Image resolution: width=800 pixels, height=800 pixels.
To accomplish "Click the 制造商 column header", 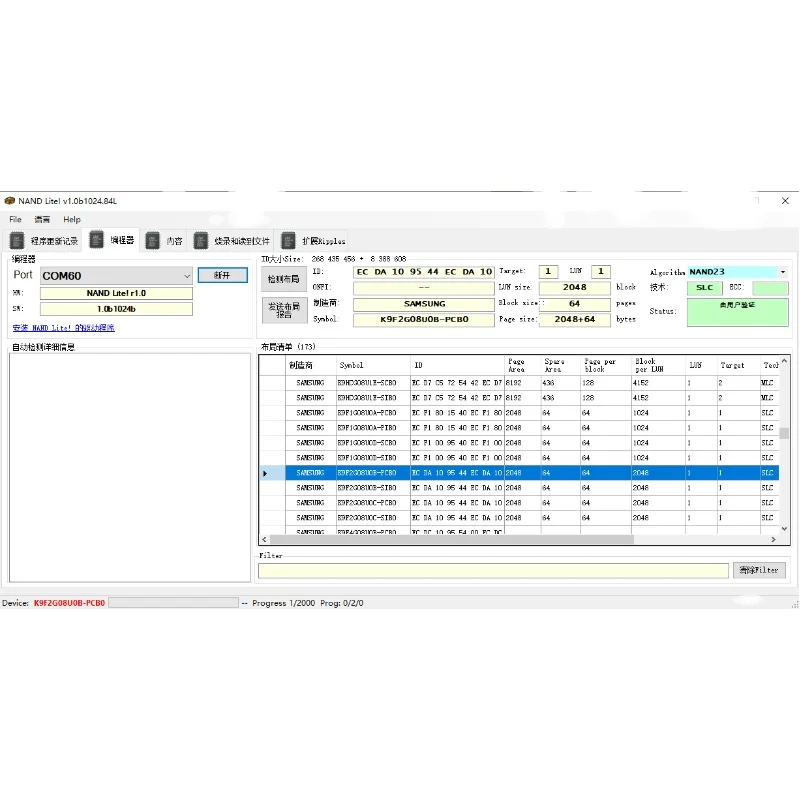I will (x=311, y=365).
